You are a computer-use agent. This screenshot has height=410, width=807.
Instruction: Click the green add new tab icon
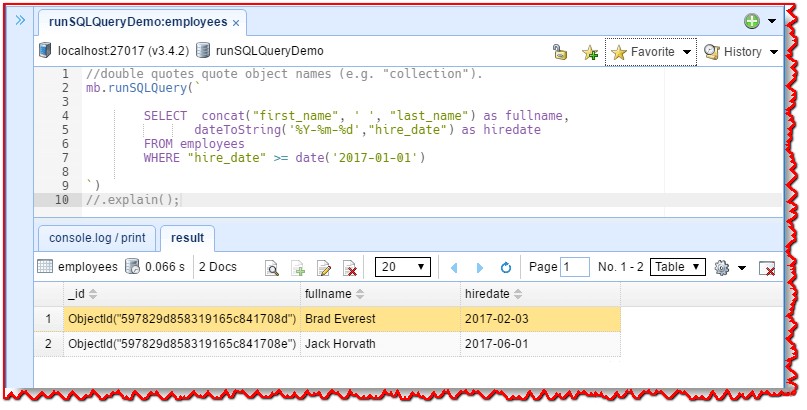coord(752,21)
